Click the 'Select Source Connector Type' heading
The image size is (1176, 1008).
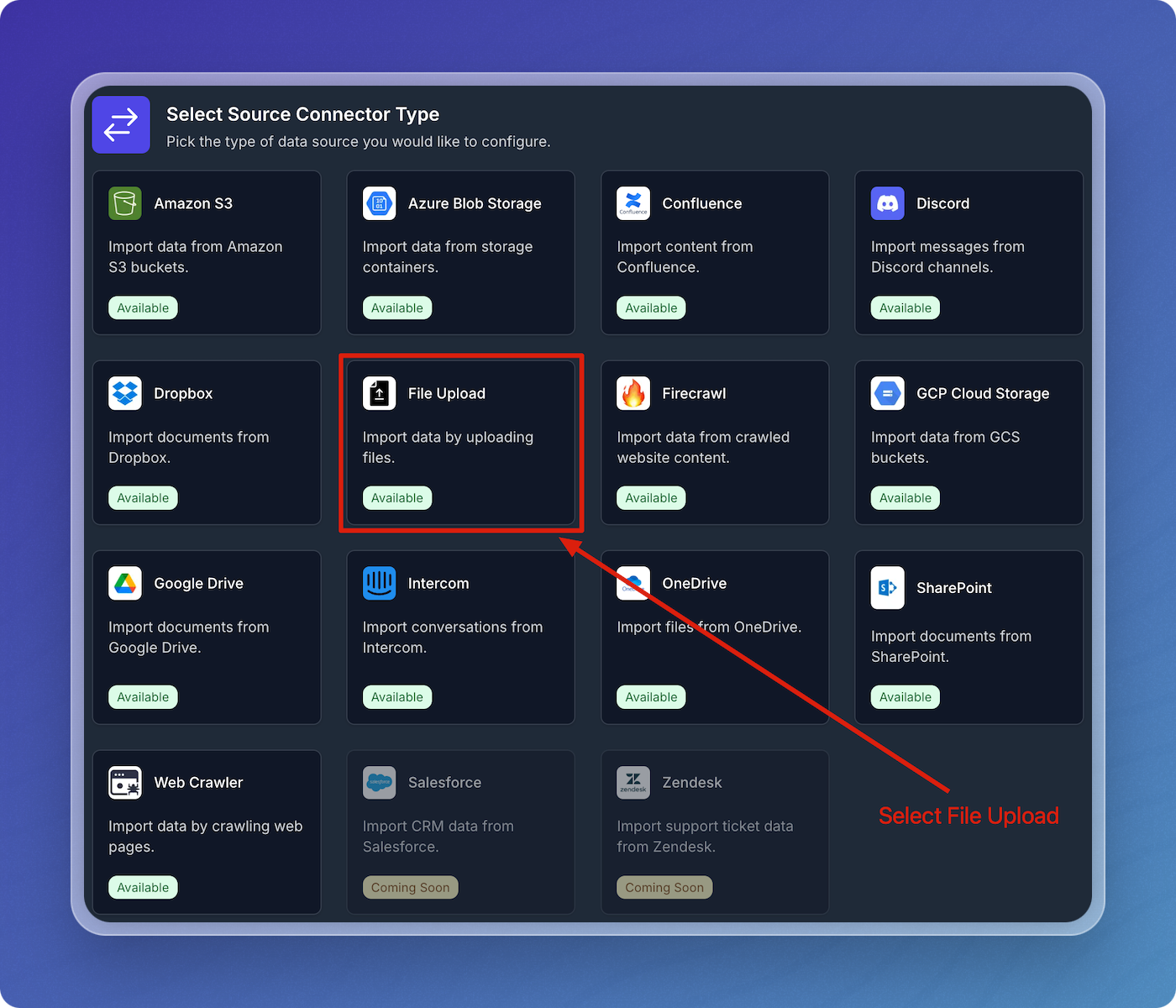[303, 114]
